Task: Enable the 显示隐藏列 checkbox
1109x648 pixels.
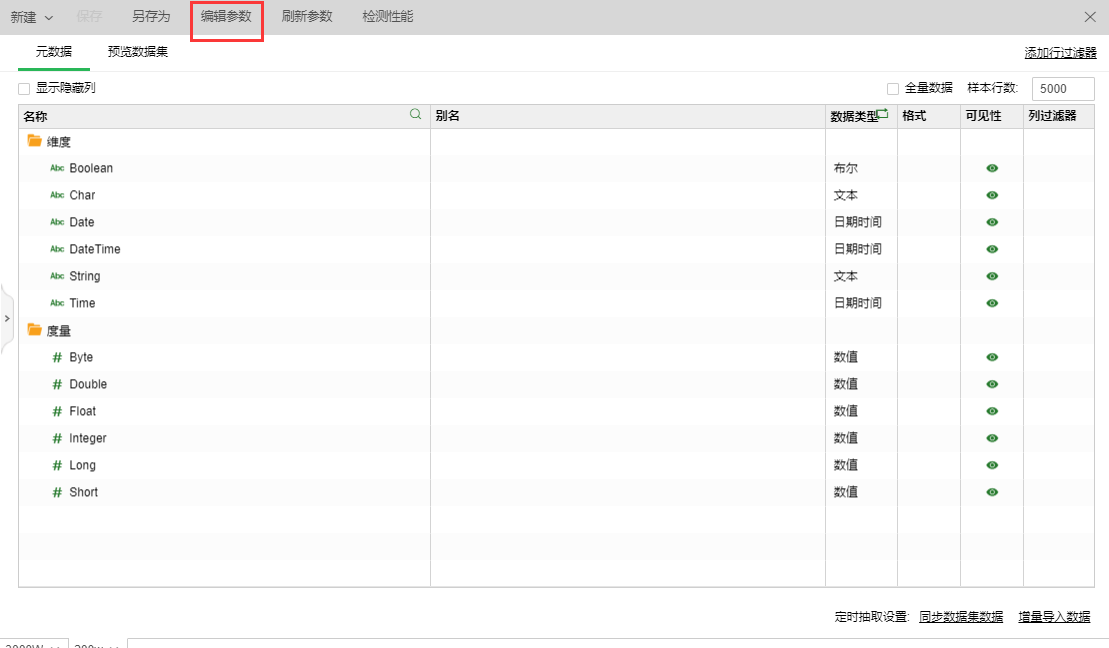Action: point(24,89)
